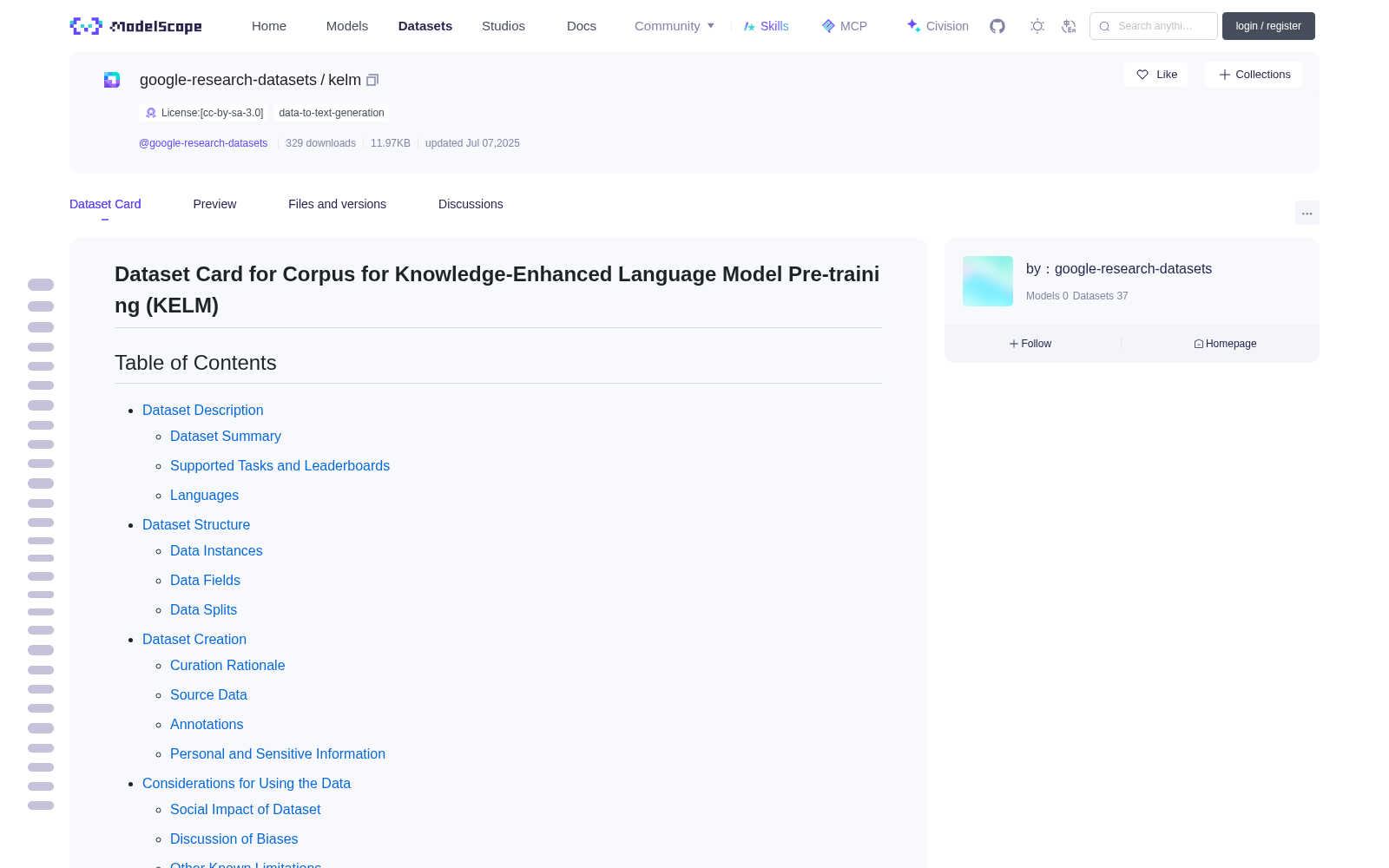Click the Models 0 count text
Screen dimensions: 1389x868
(x=1047, y=296)
